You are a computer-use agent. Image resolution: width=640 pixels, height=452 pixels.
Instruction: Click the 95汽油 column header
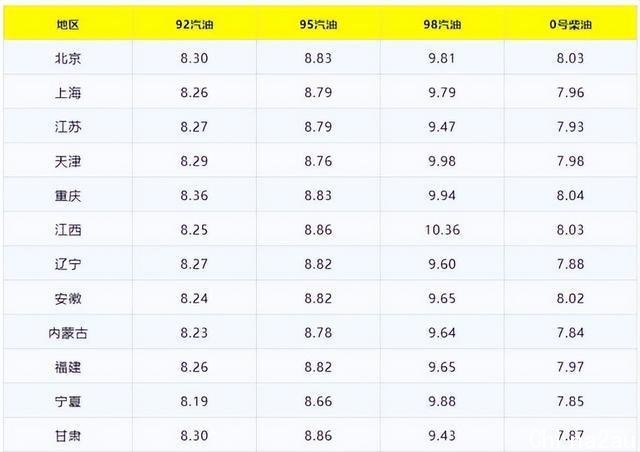coord(318,24)
